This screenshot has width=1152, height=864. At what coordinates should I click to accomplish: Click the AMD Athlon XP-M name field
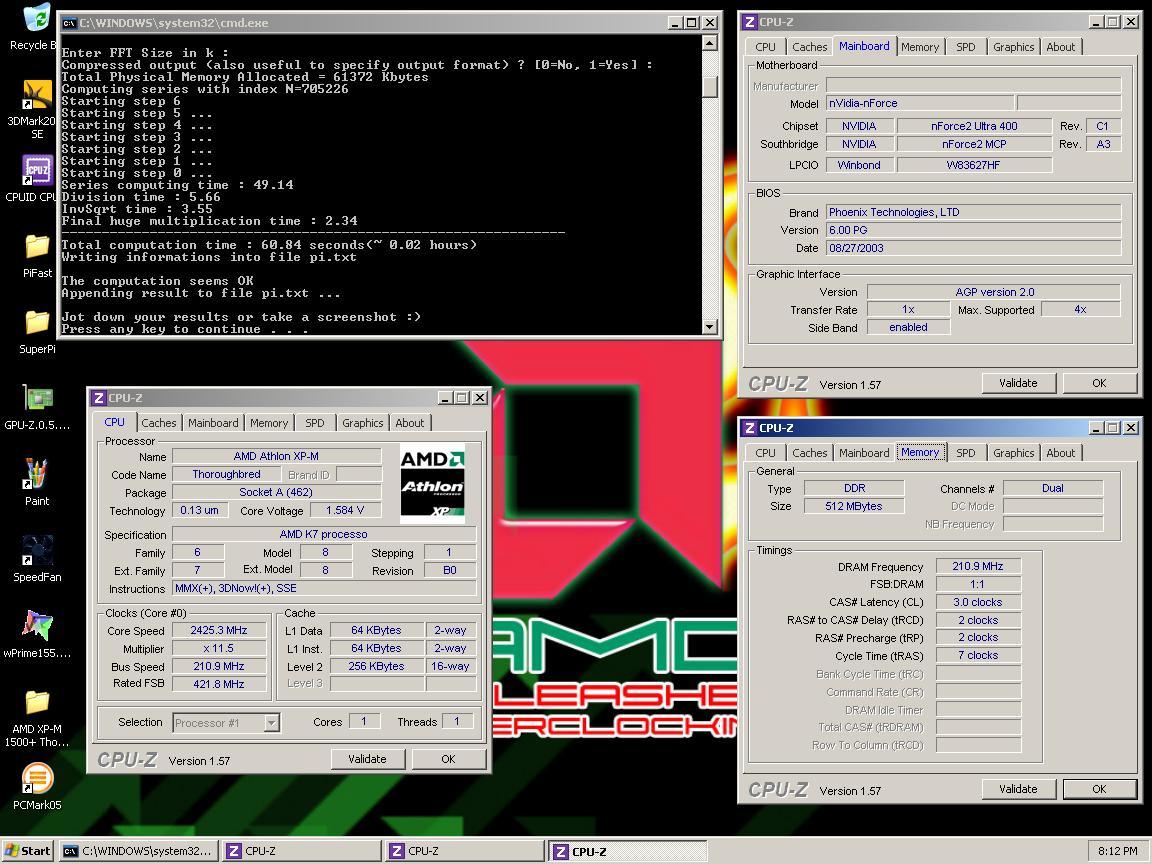click(x=276, y=456)
